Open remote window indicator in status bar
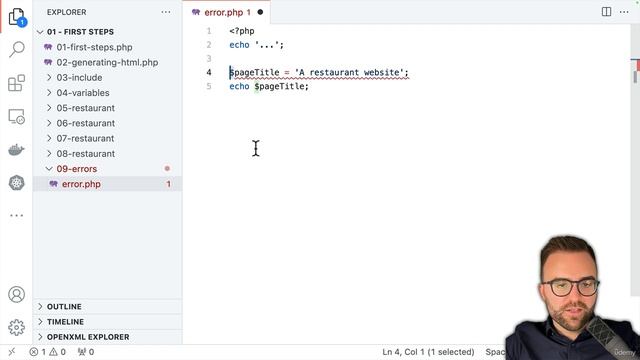The image size is (640, 360). pyautogui.click(x=12, y=352)
